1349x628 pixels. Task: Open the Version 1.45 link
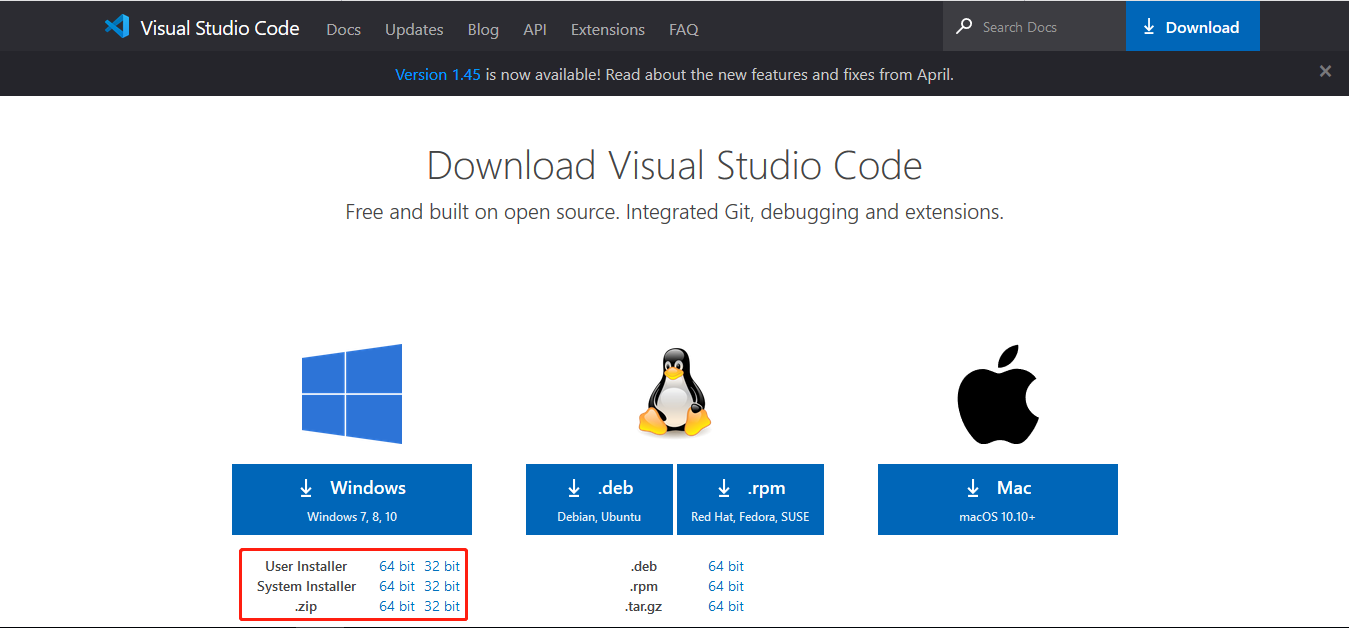[x=438, y=74]
